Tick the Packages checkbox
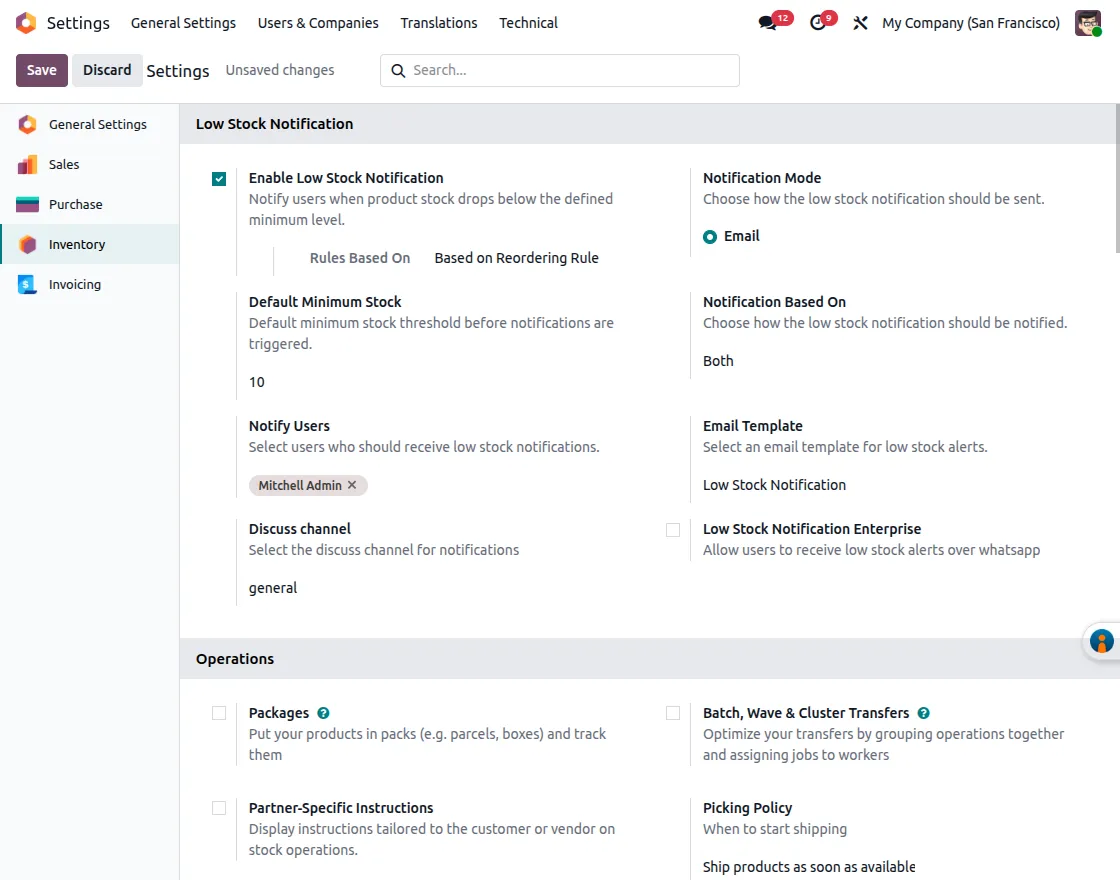Viewport: 1120px width, 880px height. 219,713
